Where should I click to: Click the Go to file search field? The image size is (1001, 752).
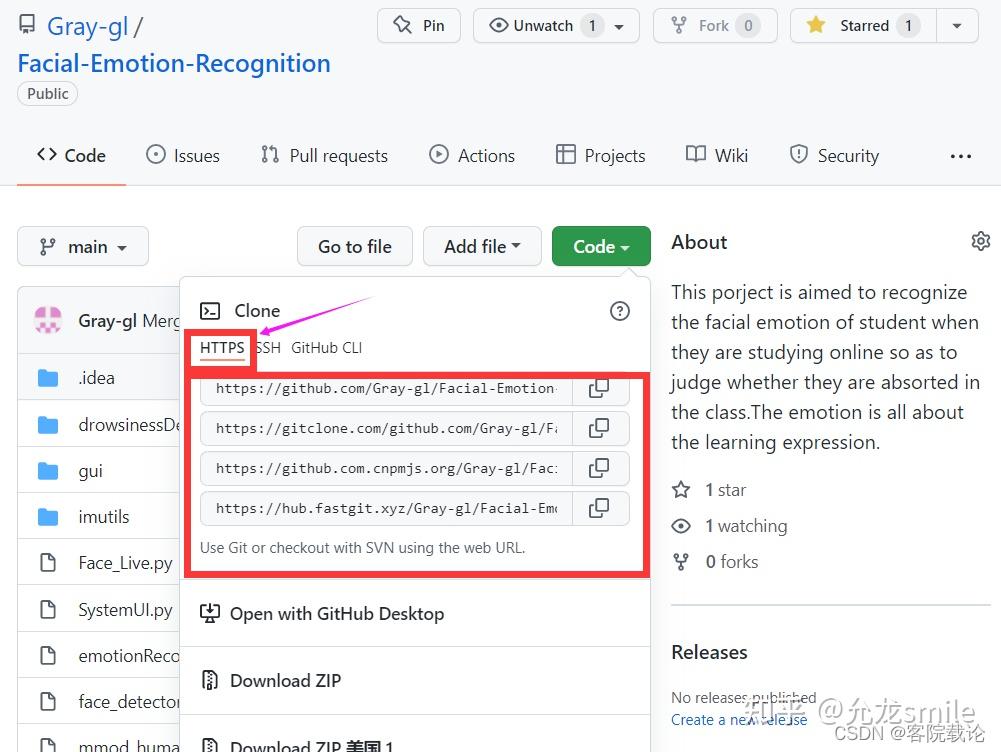(x=354, y=246)
